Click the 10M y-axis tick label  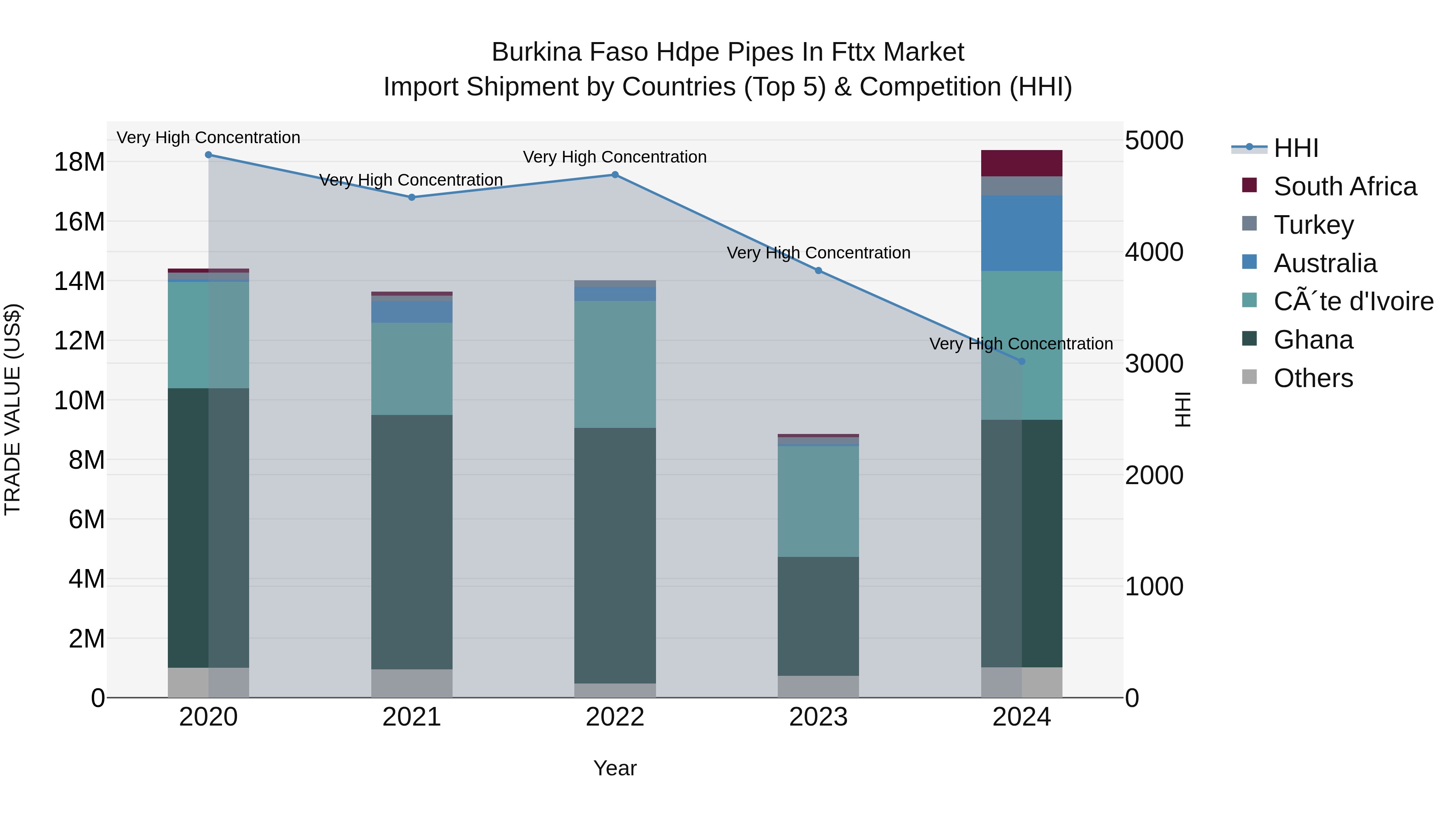tap(79, 401)
